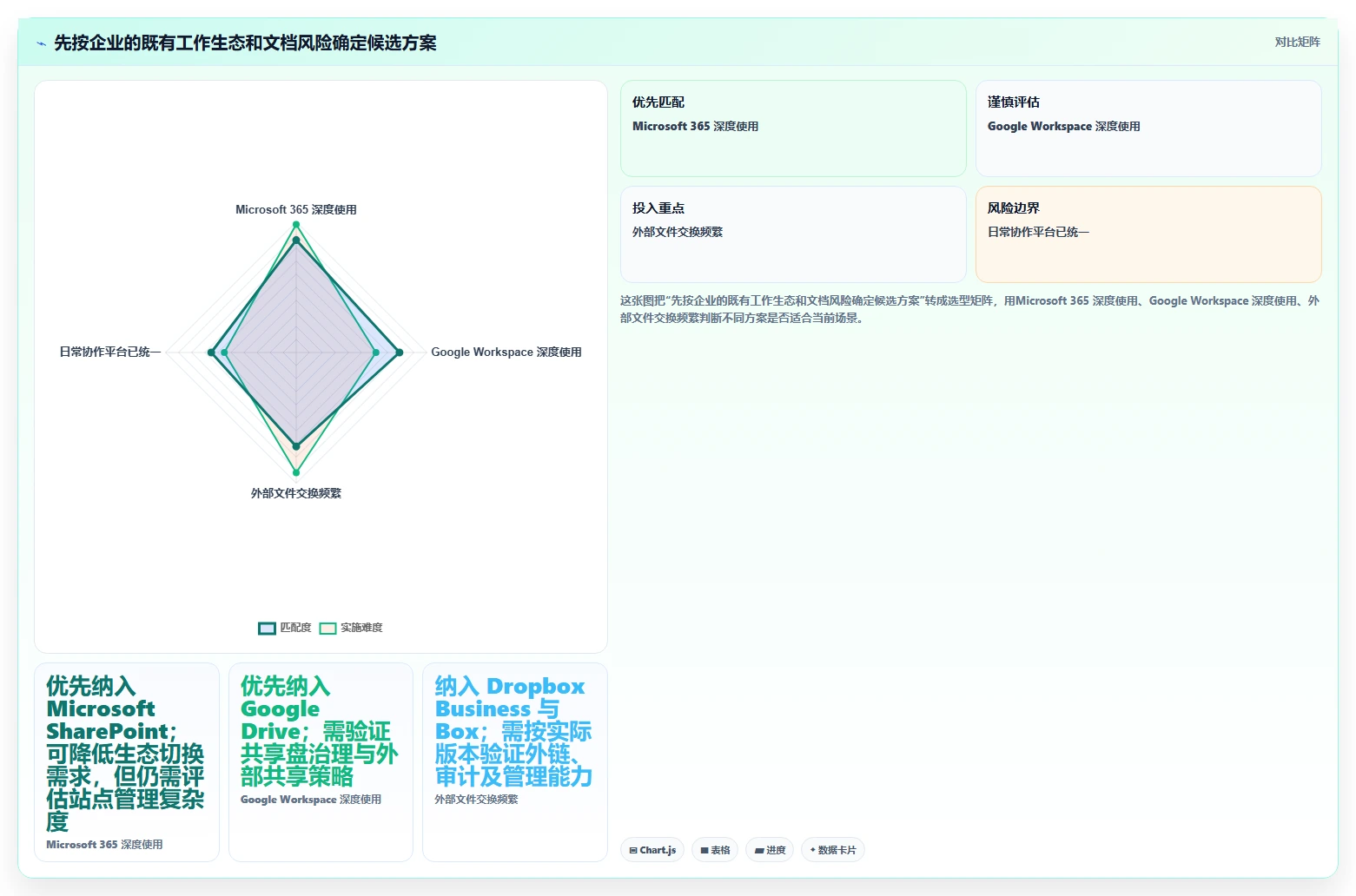Open the 纳入 Dropbox Business 与 Box card
The height and width of the screenshot is (896, 1356).
515,762
